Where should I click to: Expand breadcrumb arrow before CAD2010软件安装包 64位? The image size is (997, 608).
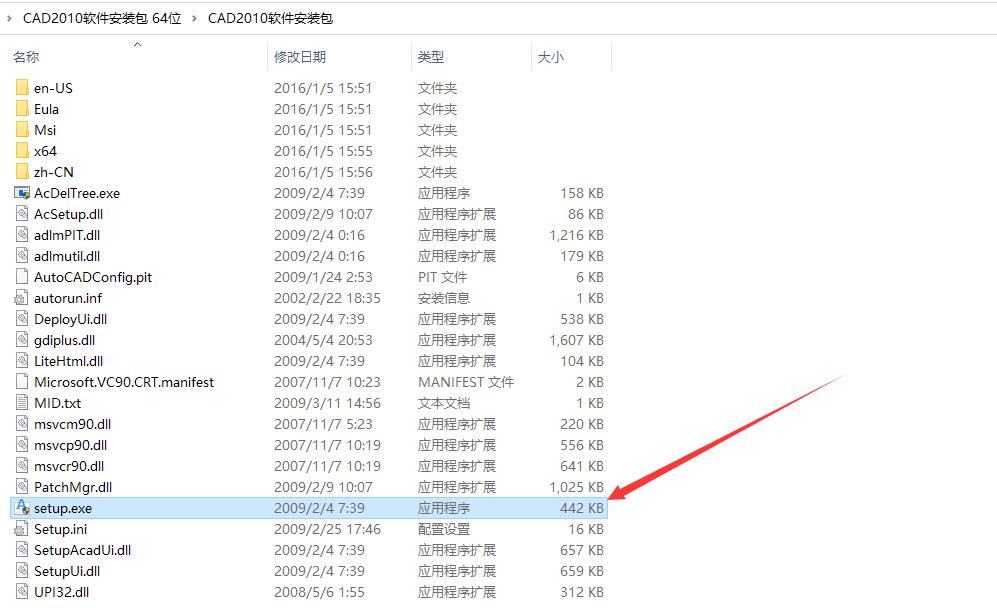(9, 18)
